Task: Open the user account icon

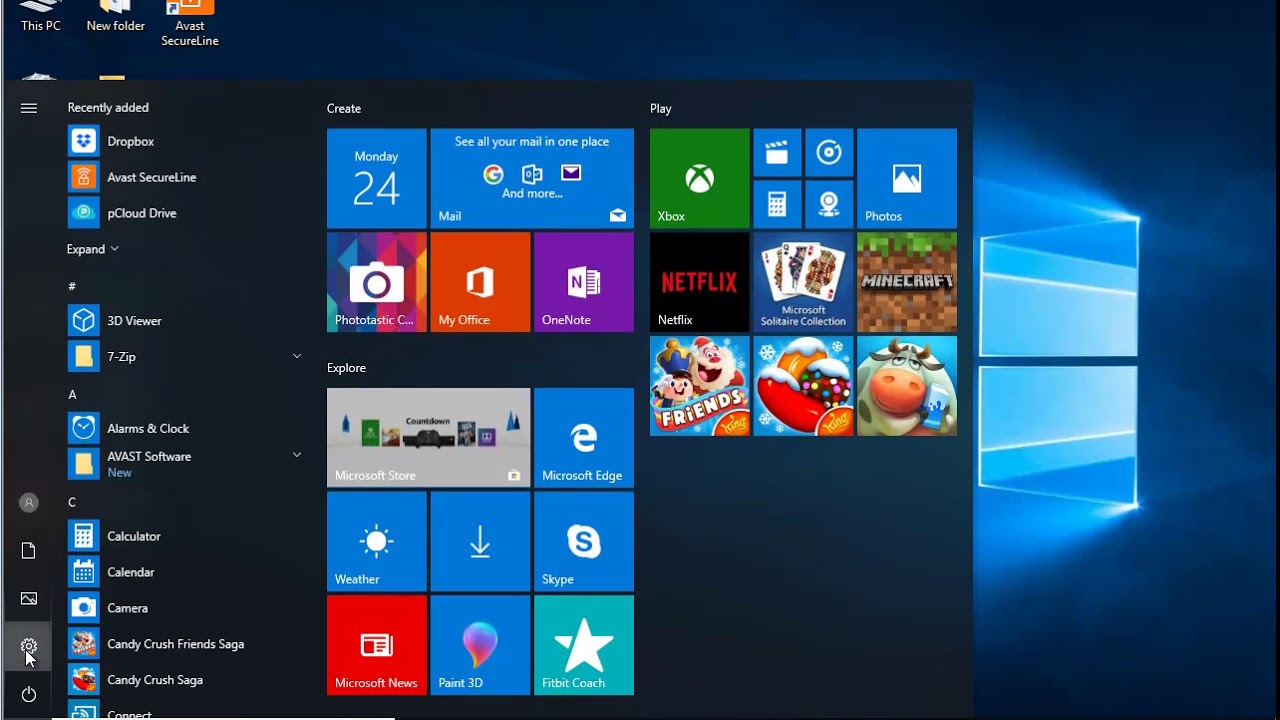Action: point(29,503)
